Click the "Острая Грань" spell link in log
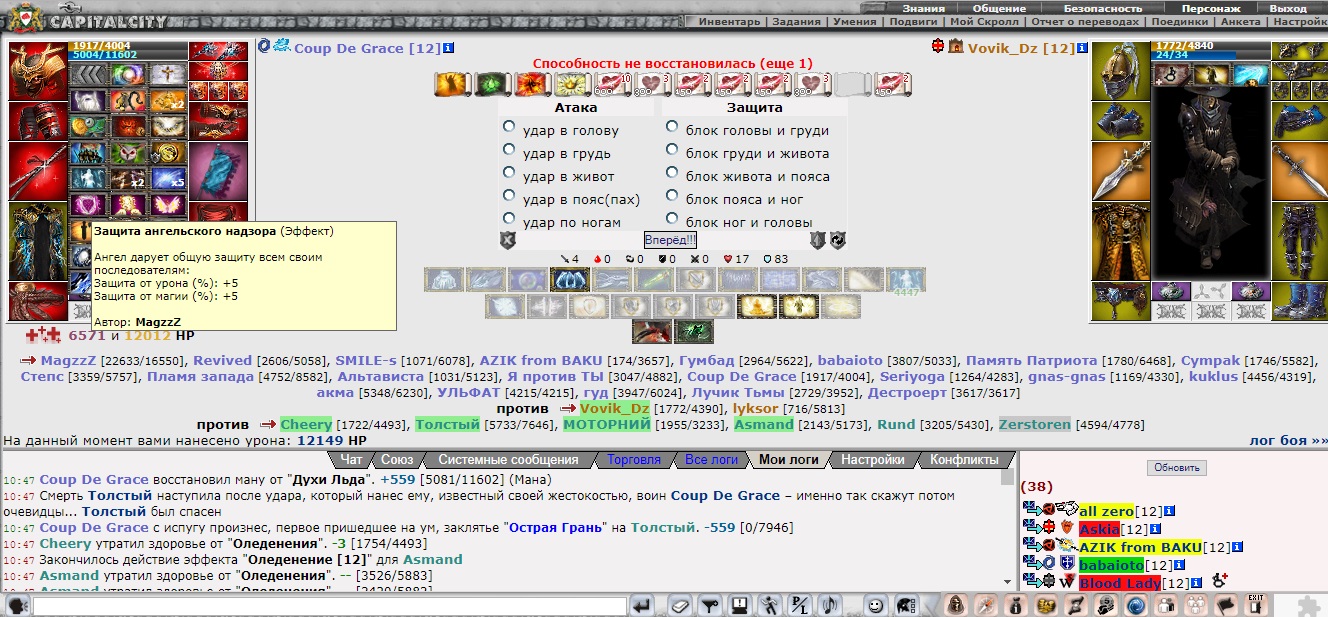1328x617 pixels. [x=557, y=527]
